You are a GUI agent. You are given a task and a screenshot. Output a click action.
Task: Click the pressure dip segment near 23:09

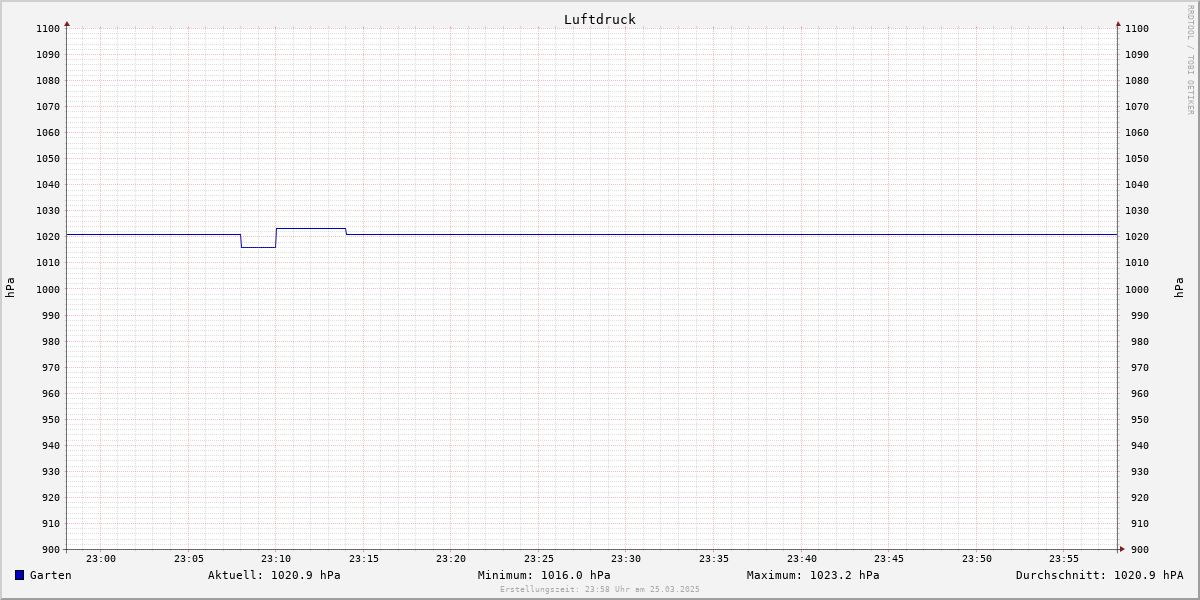pos(258,247)
